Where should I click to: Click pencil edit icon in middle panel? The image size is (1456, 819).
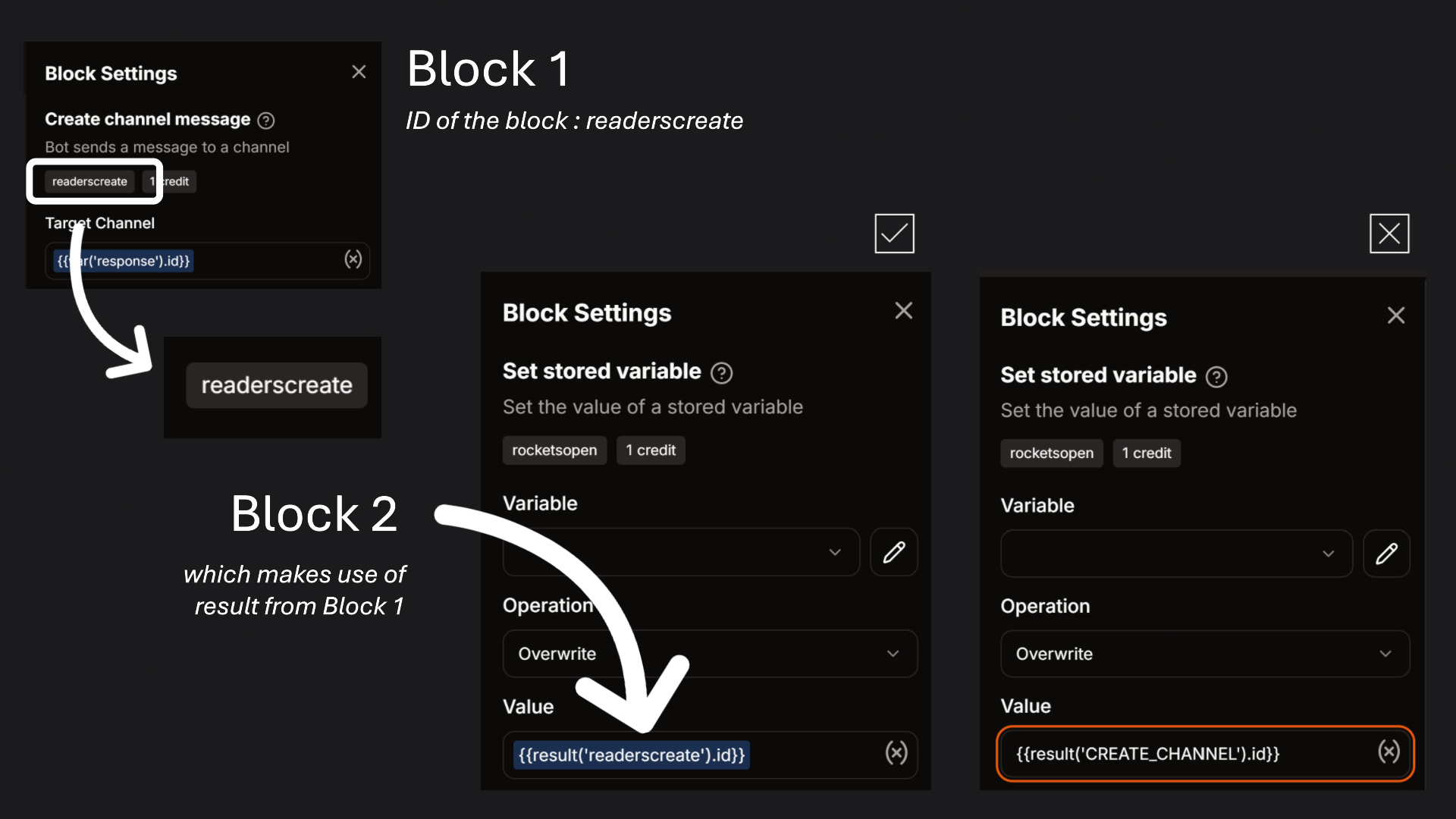tap(894, 552)
